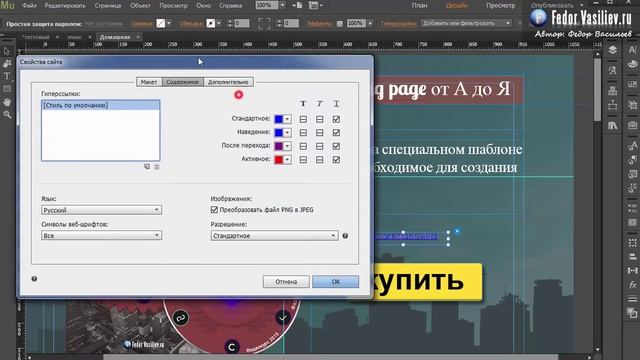This screenshot has width=640, height=360.
Task: Select the Selection arrow tool
Action: [7, 51]
